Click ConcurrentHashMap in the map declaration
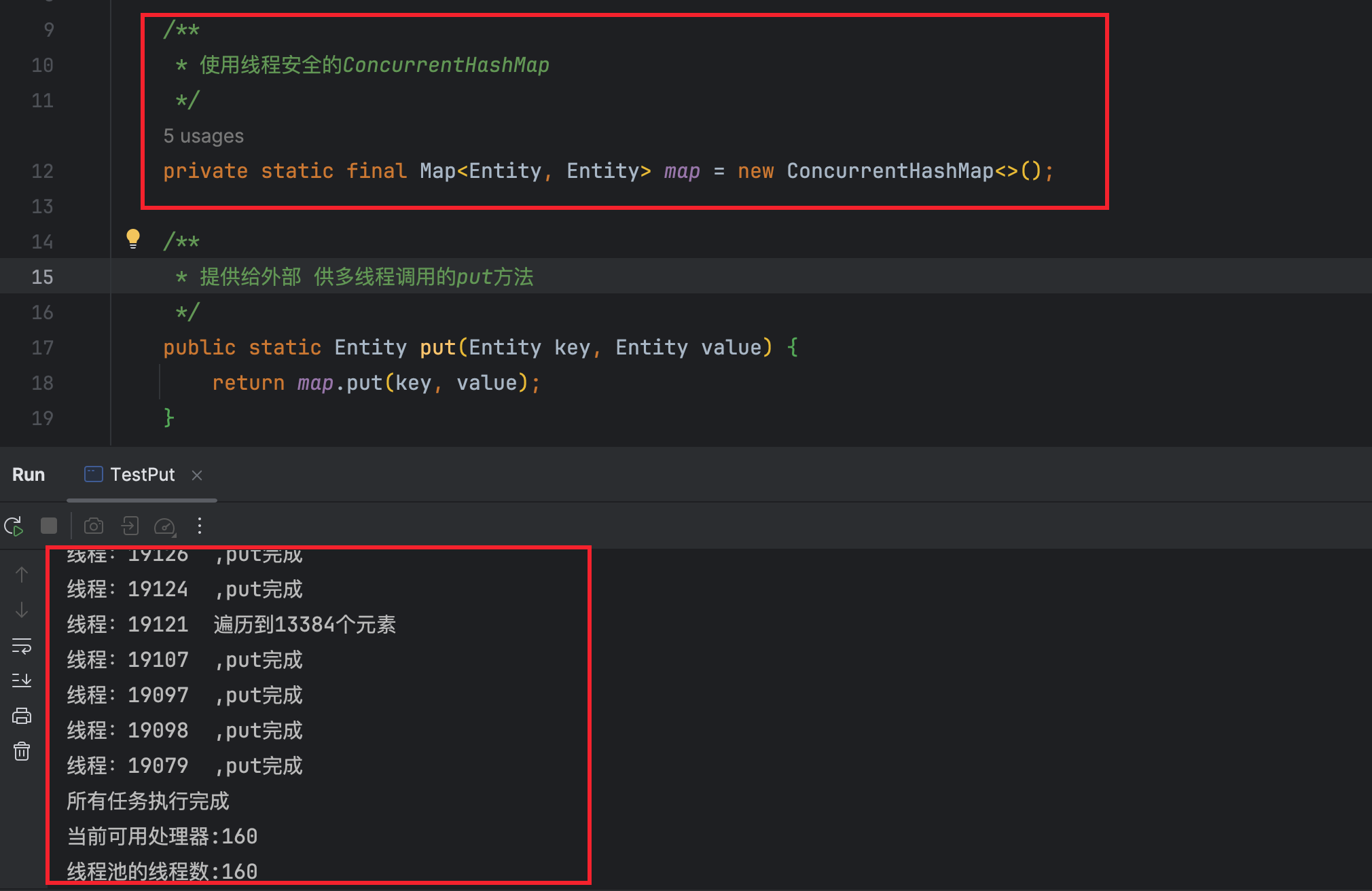 890,171
